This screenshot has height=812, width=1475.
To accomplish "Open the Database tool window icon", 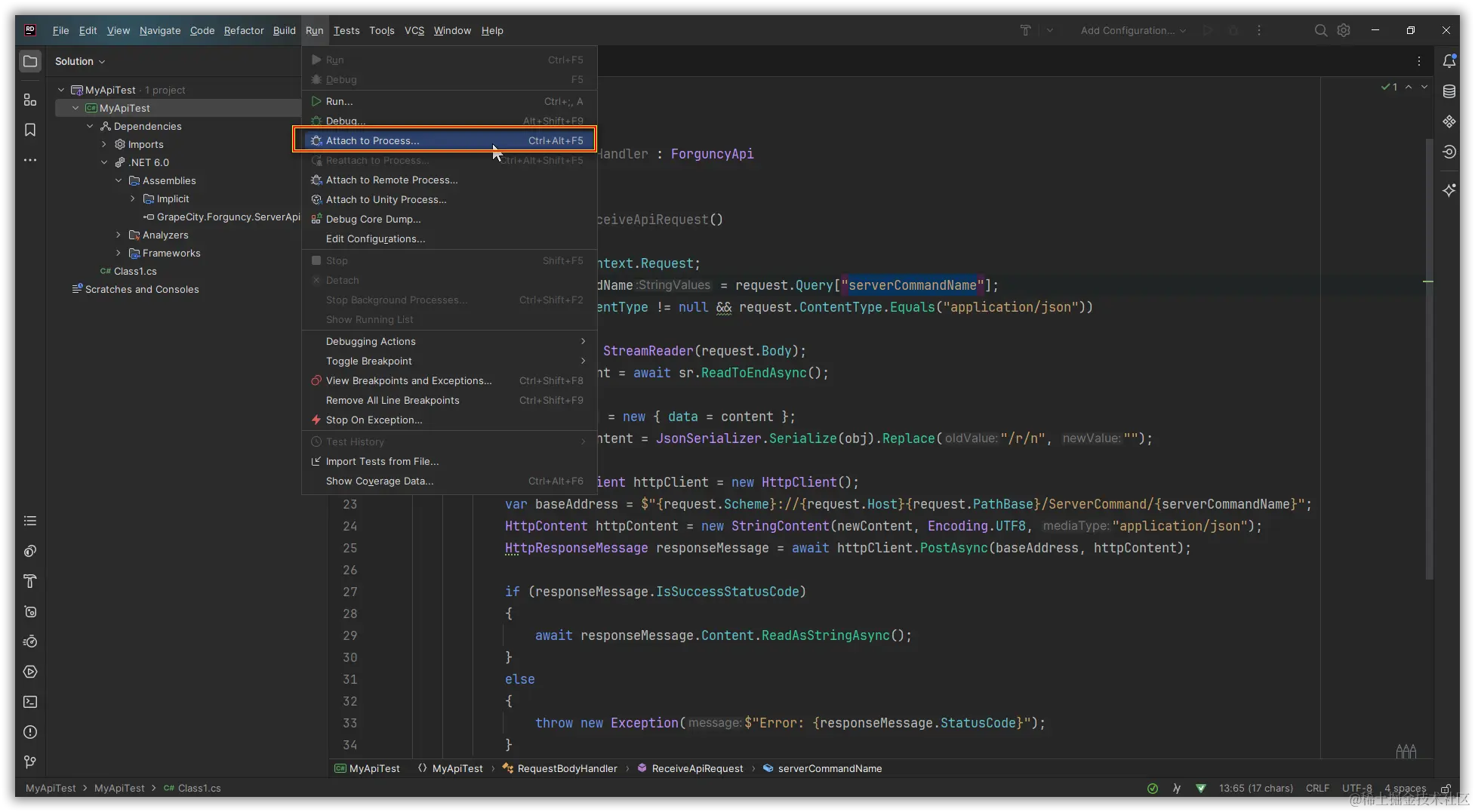I will (x=1449, y=91).
